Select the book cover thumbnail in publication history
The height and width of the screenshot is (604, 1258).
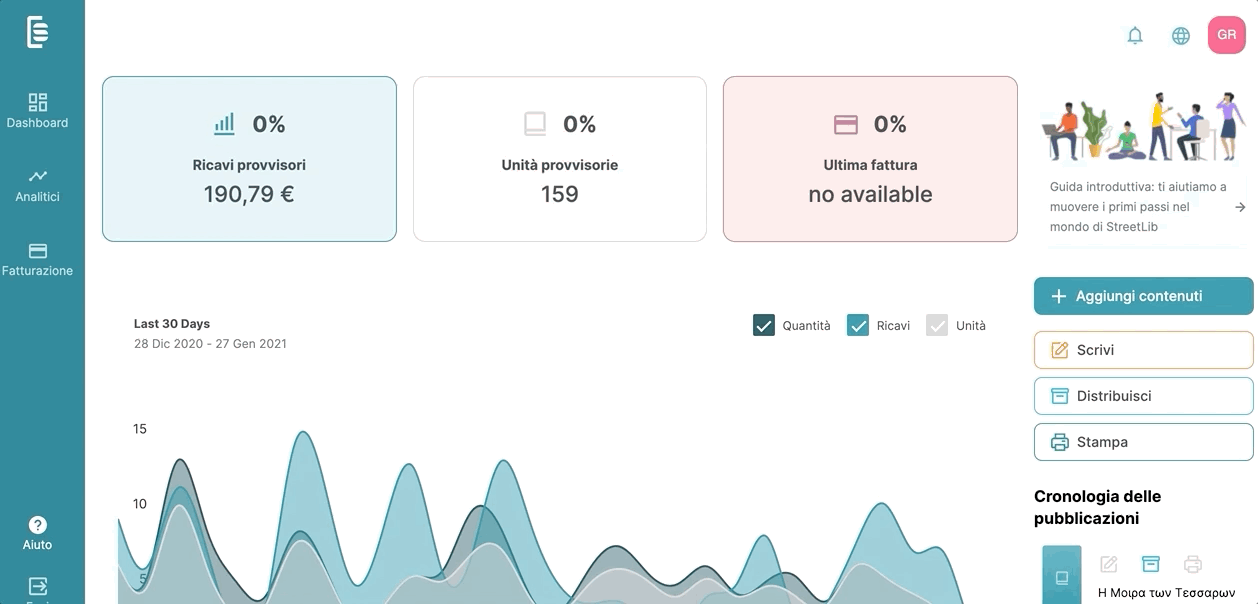1062,575
